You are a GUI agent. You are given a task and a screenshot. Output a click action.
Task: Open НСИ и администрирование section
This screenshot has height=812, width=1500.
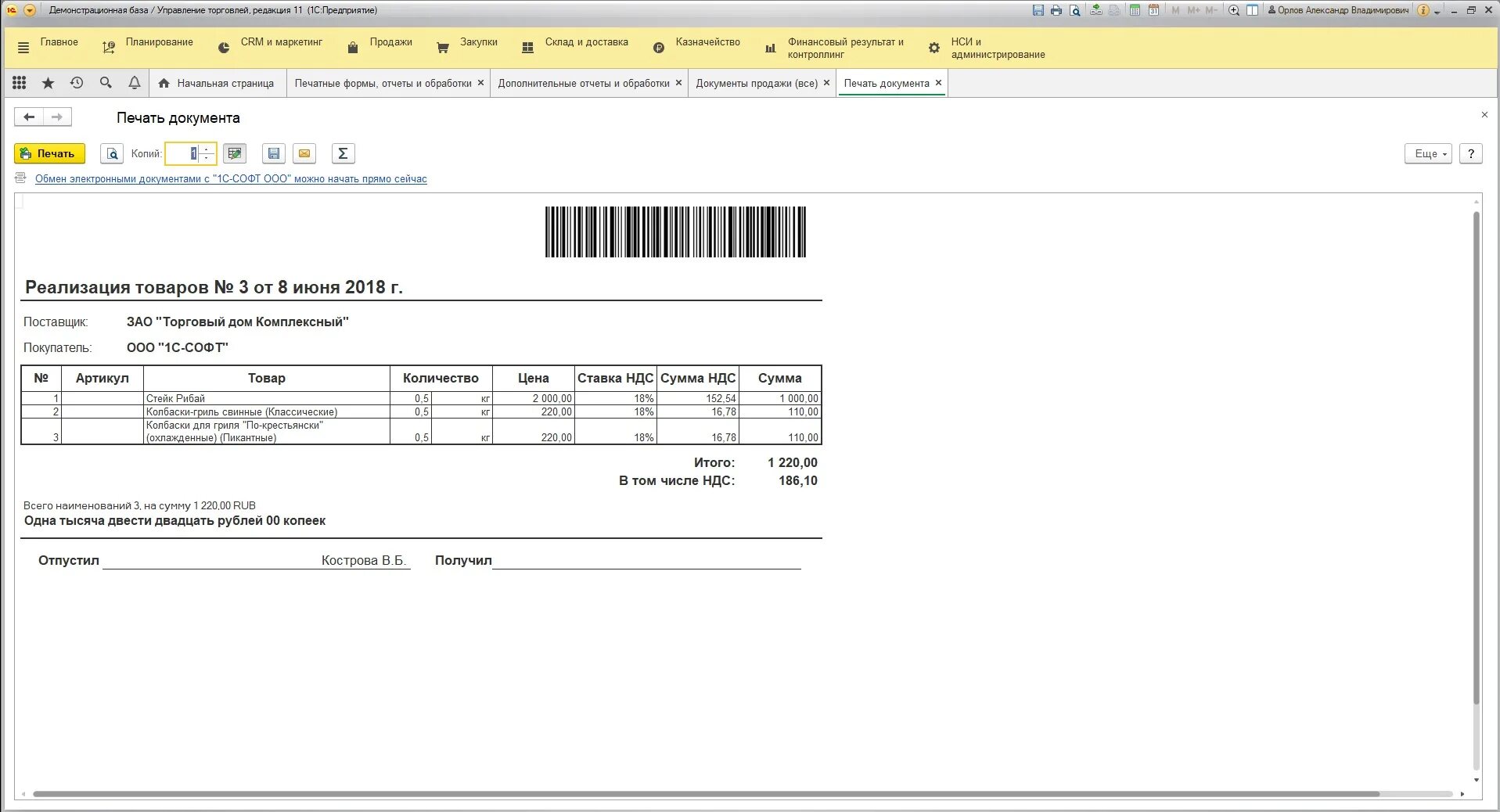(986, 48)
